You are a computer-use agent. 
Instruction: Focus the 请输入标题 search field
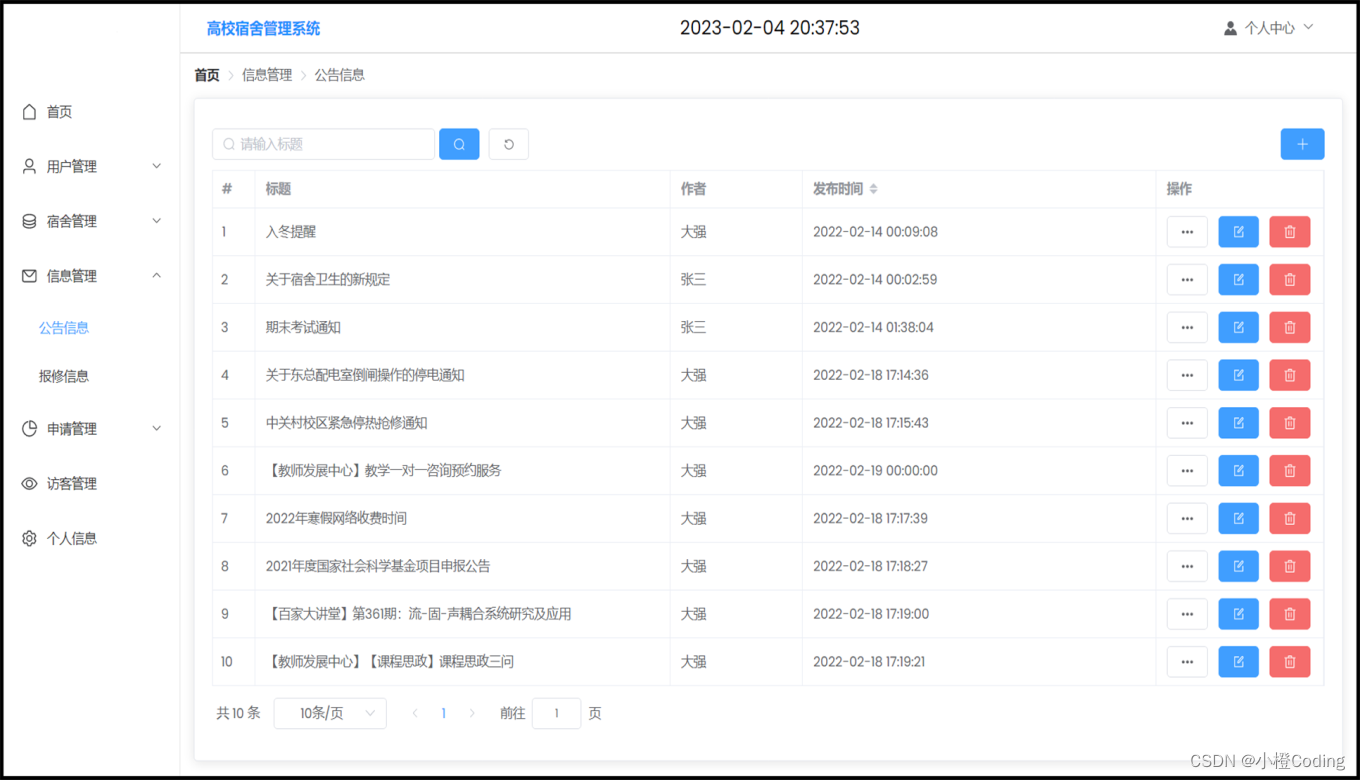pos(323,144)
